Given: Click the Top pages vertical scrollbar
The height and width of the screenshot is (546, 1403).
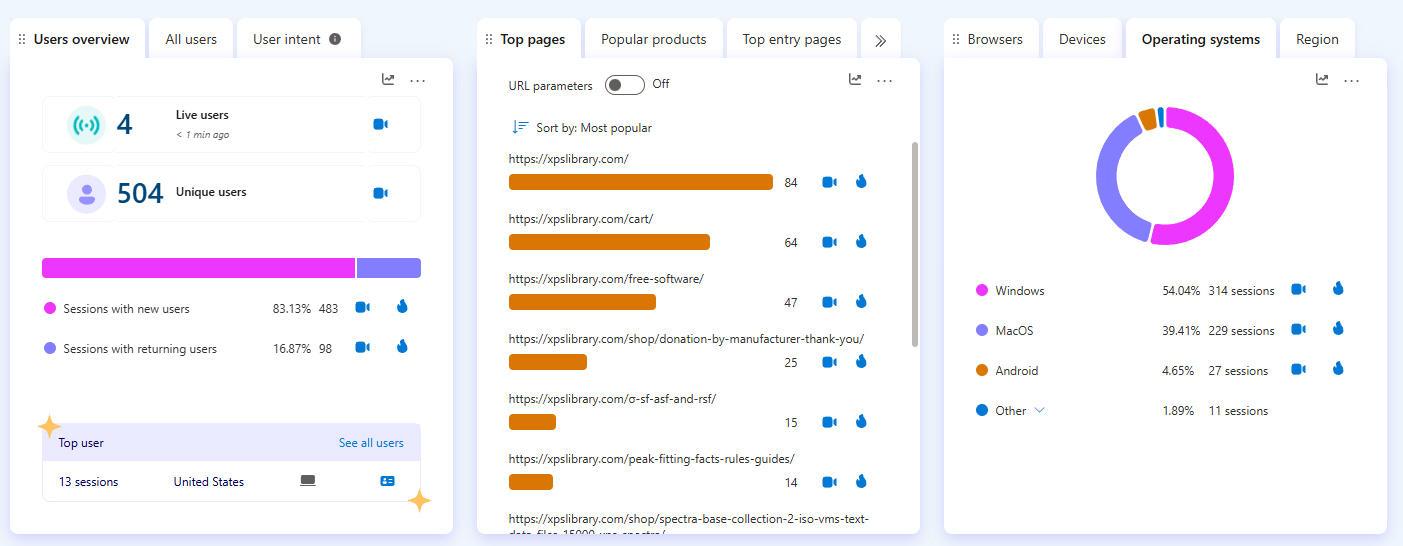Looking at the screenshot, I should [914, 245].
